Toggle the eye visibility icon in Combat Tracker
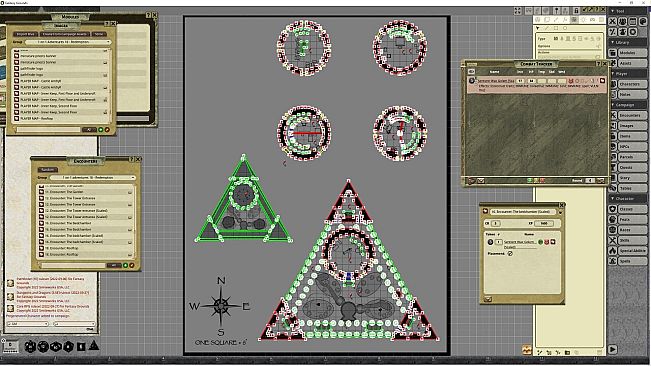Screen dimensions: 651x366 click(x=471, y=71)
